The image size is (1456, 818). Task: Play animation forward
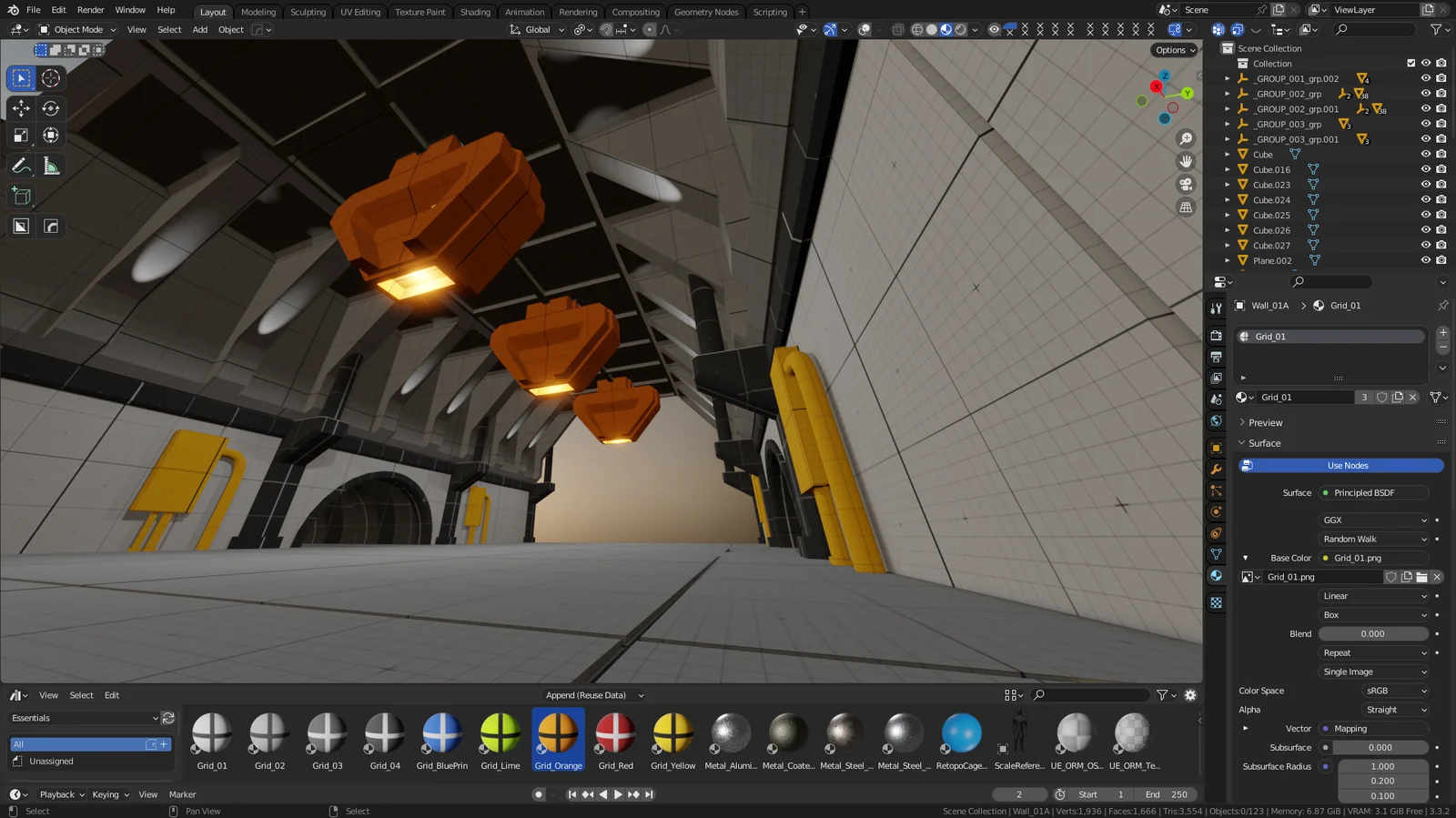click(x=618, y=794)
